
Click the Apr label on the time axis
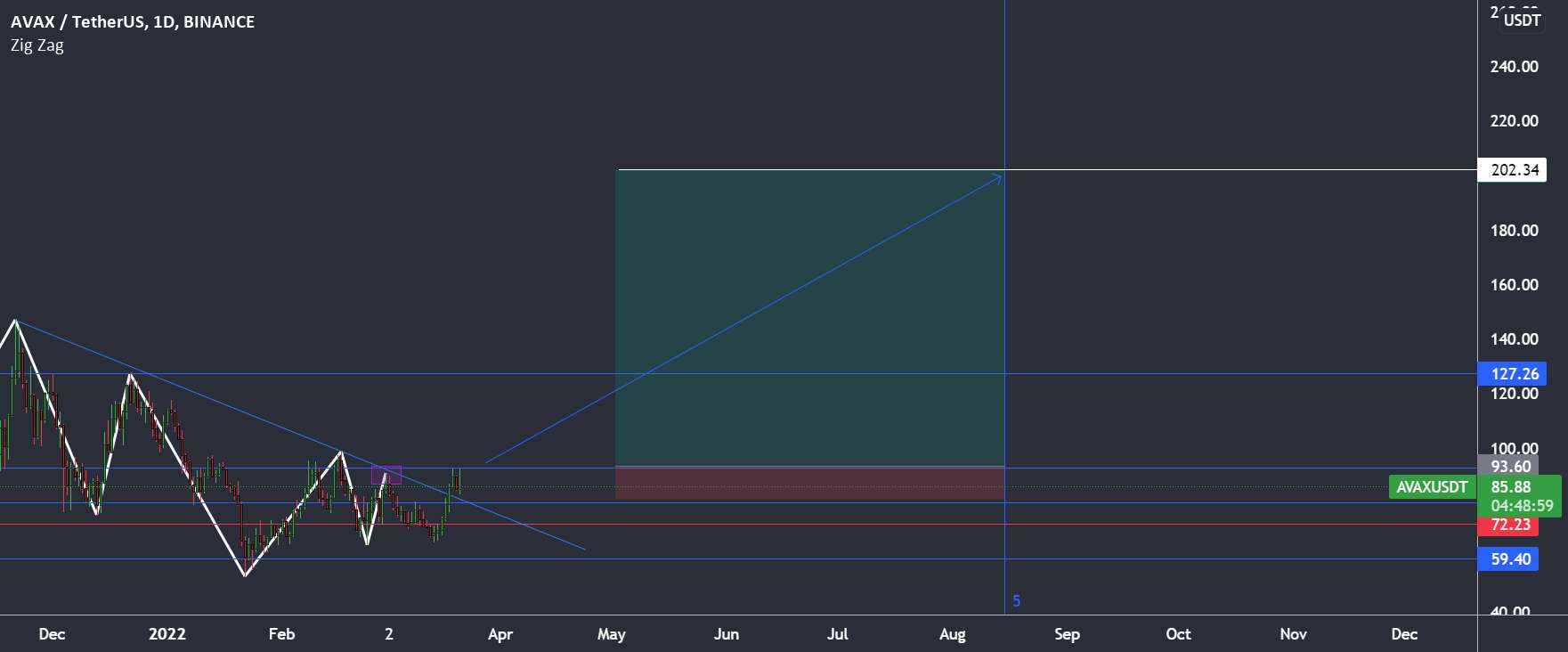click(500, 634)
